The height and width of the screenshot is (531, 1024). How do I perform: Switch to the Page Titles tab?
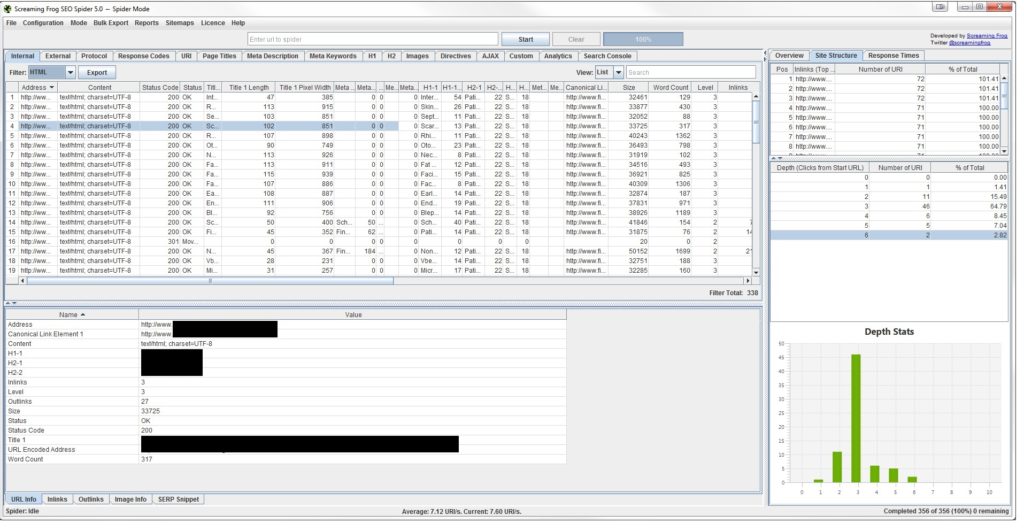pyautogui.click(x=219, y=56)
